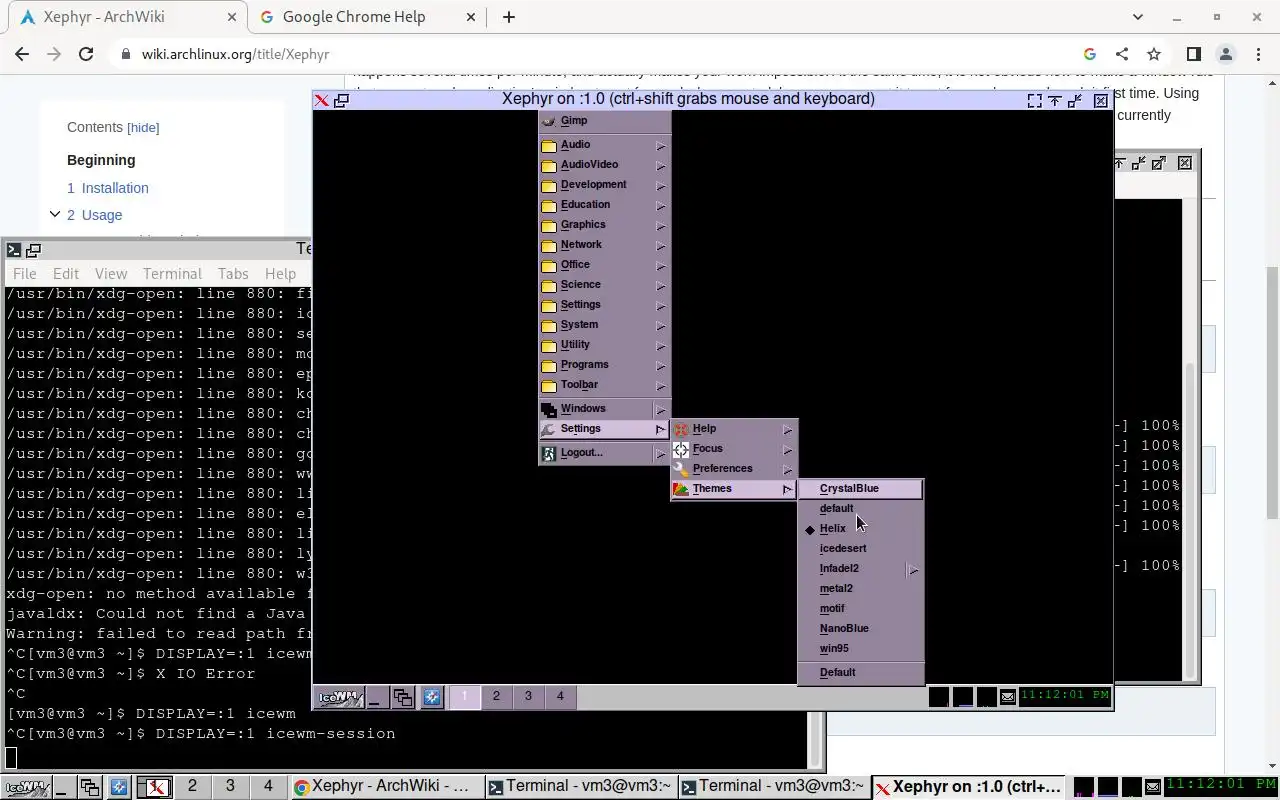The image size is (1280, 800).
Task: Open the host IceWM start button
Action: [x=28, y=787]
